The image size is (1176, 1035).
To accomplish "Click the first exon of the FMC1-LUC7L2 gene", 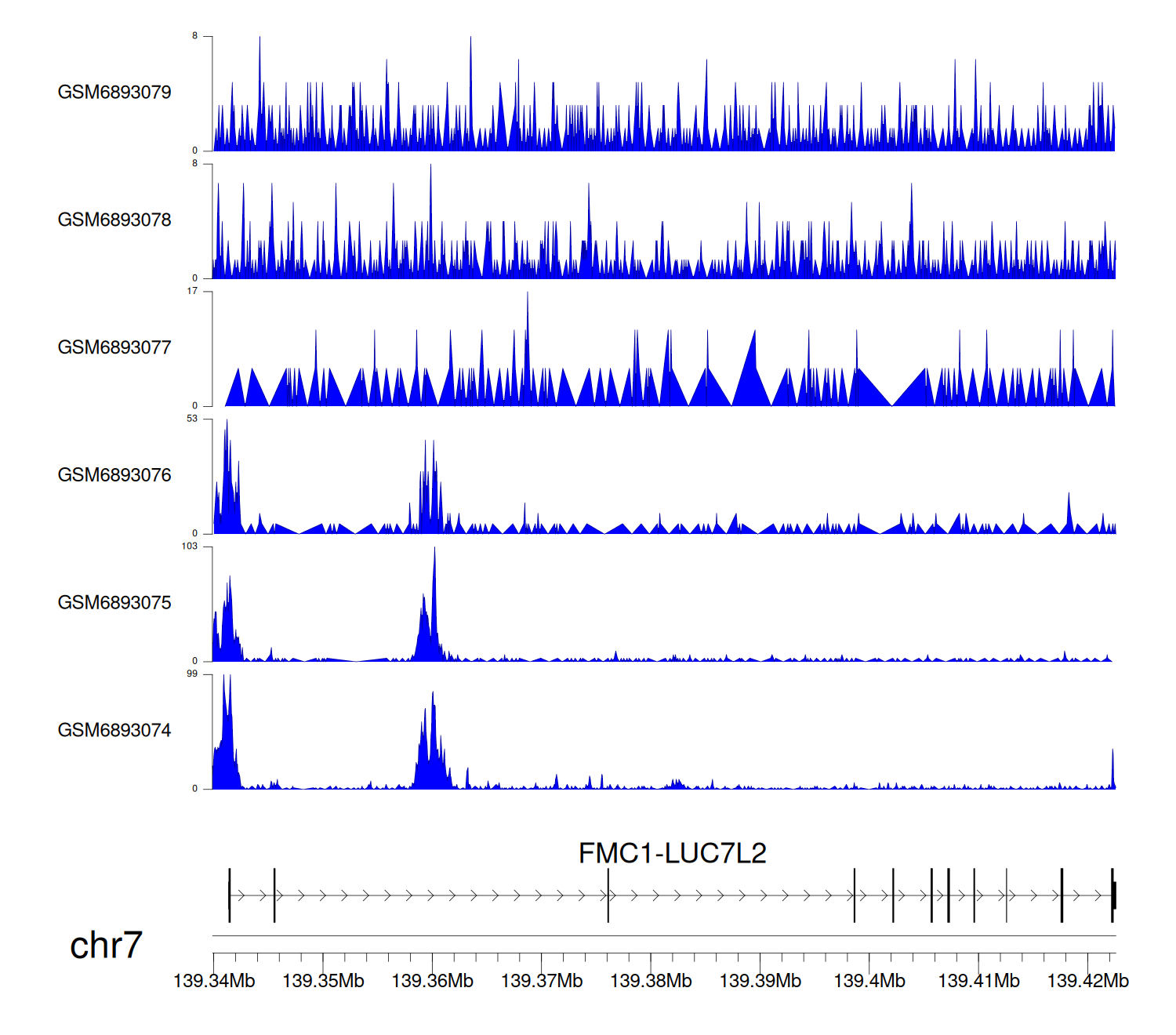I will click(230, 895).
